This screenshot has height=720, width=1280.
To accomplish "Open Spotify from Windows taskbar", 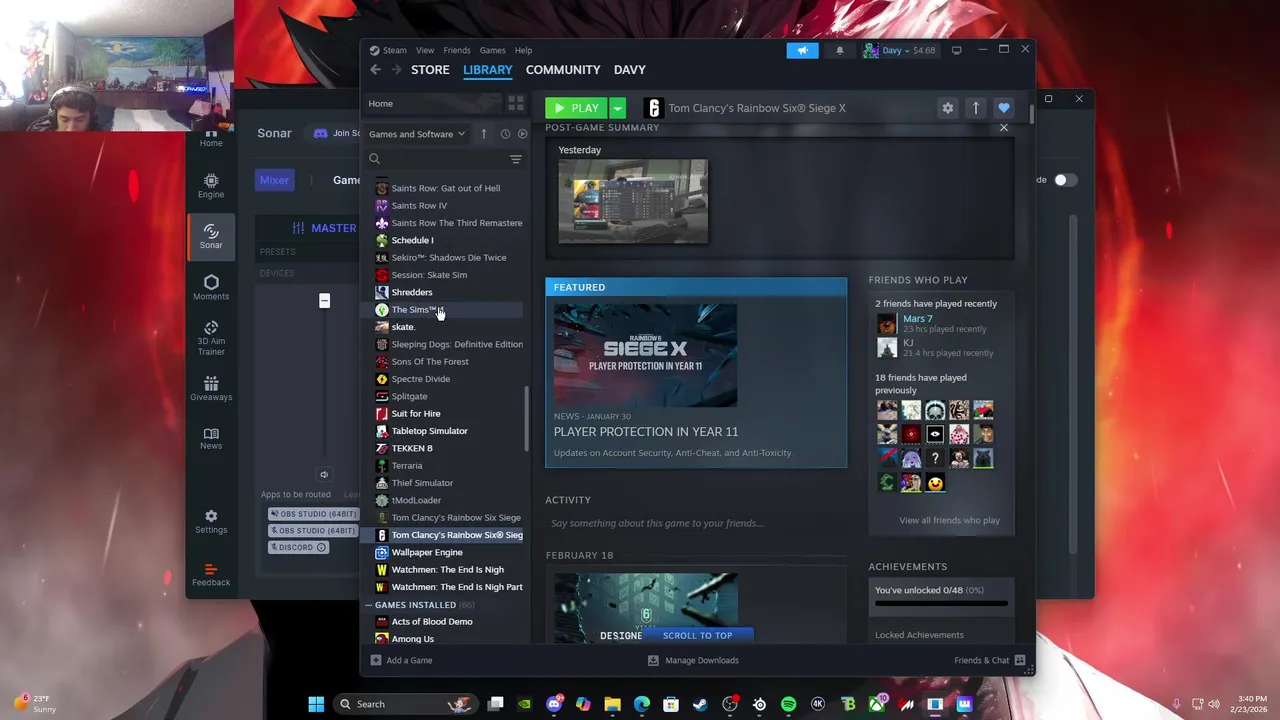I will tap(788, 704).
